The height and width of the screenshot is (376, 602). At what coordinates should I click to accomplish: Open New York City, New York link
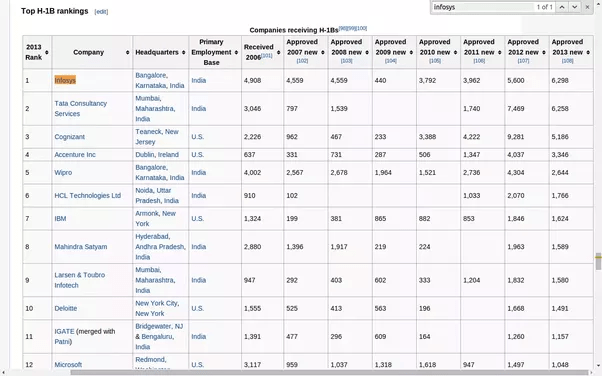tap(157, 308)
